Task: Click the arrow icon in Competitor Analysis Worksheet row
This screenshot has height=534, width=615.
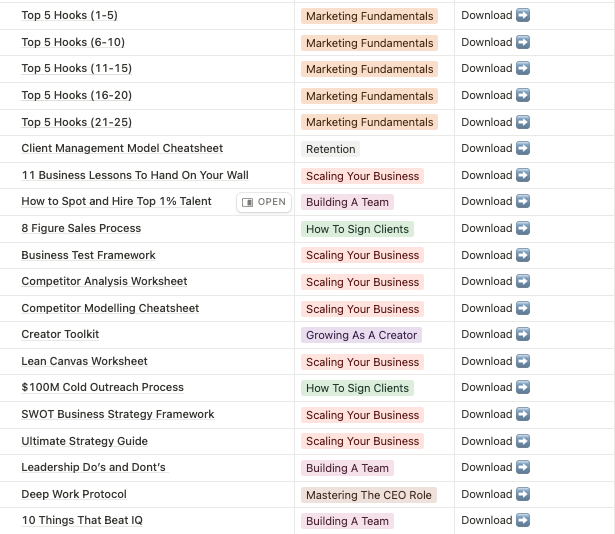Action: click(523, 281)
